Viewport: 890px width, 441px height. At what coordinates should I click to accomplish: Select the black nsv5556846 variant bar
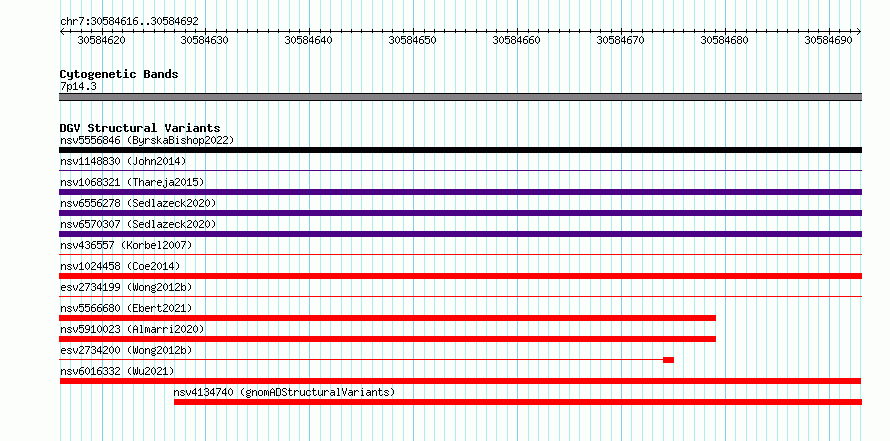(x=460, y=150)
